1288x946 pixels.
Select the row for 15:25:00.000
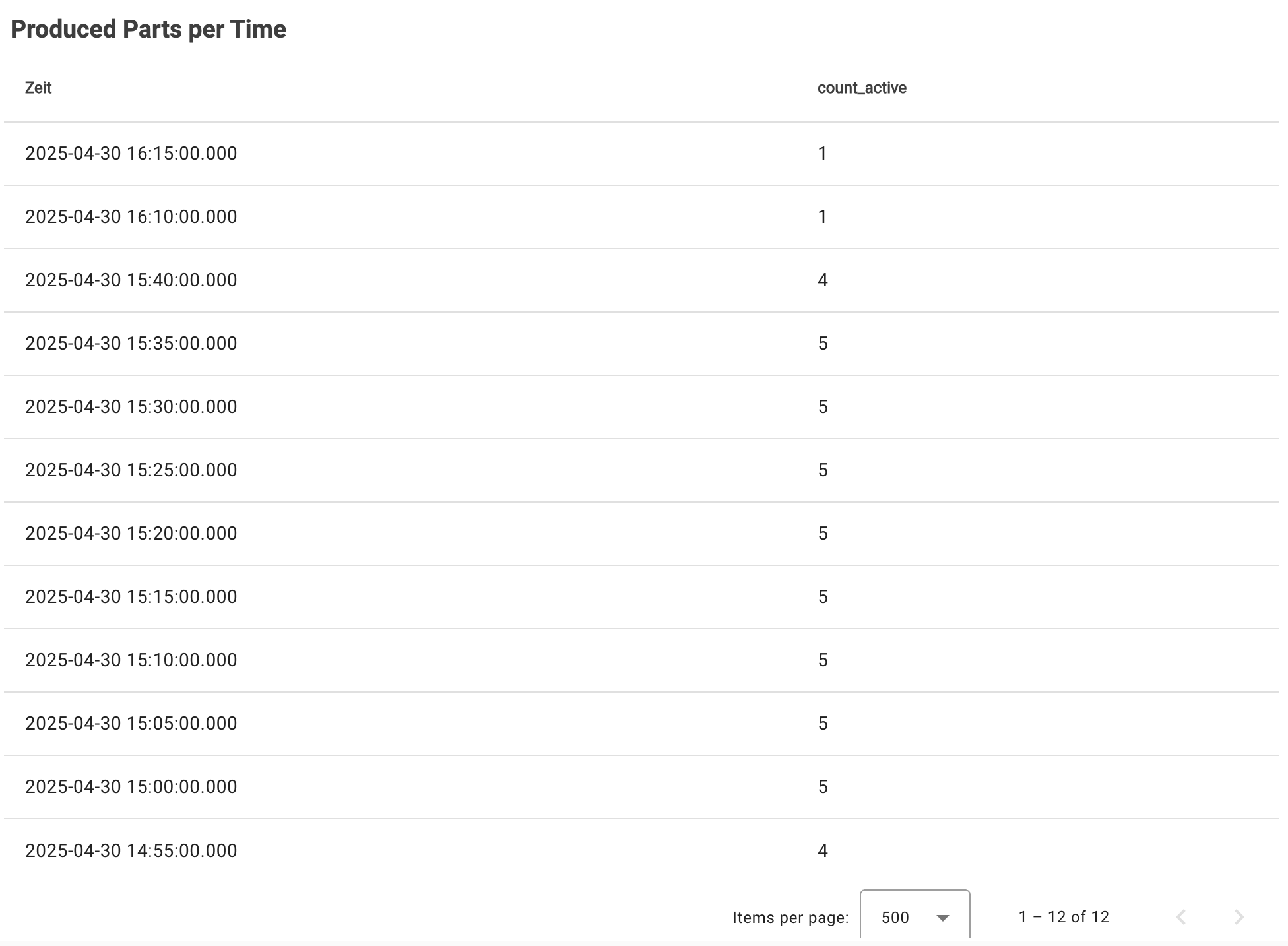coord(131,470)
